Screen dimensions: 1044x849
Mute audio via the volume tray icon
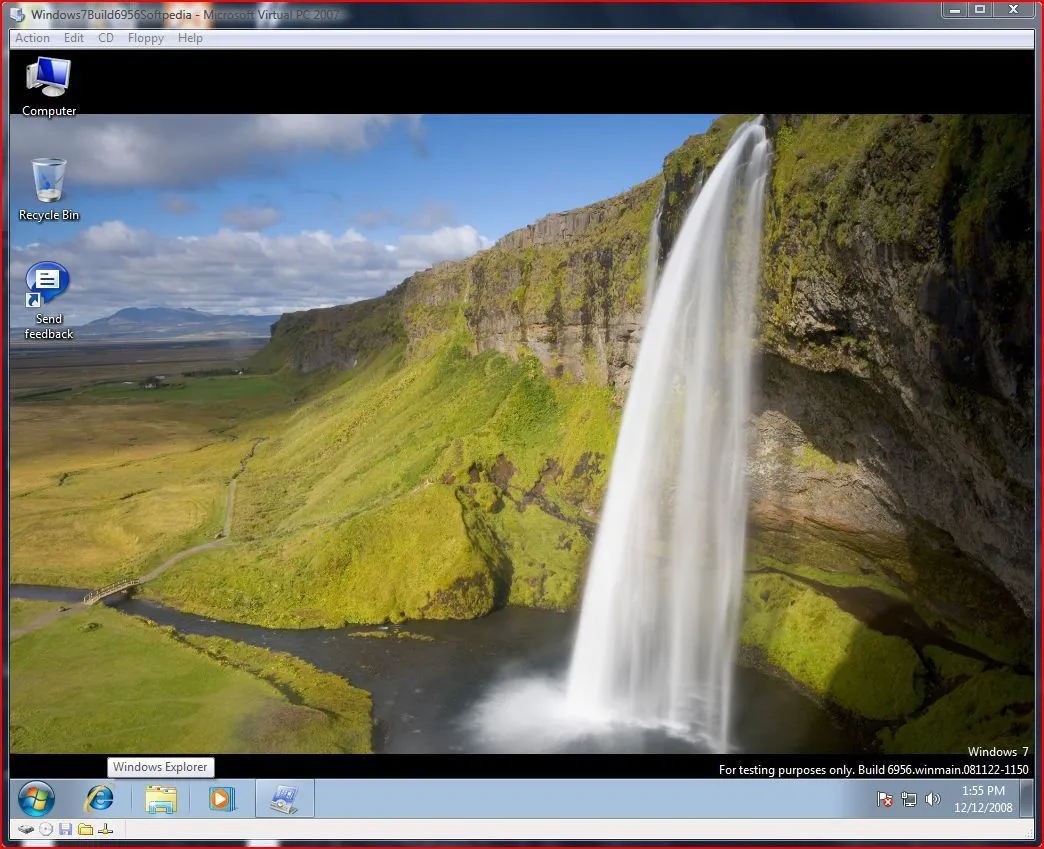pyautogui.click(x=934, y=800)
